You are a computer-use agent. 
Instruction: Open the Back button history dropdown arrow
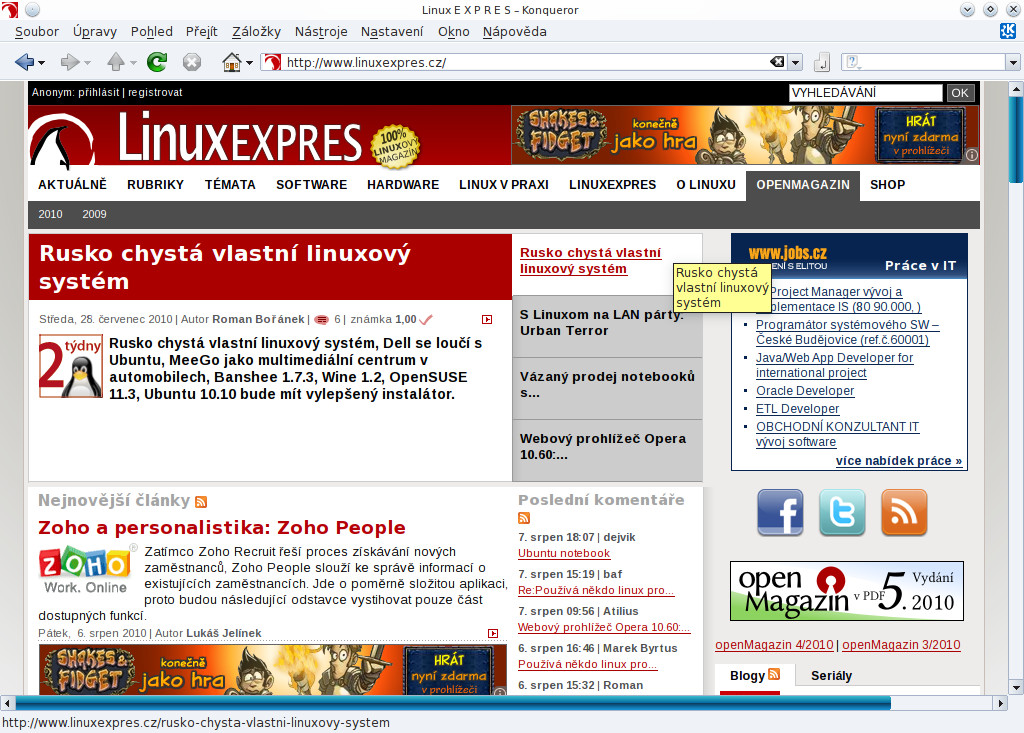click(41, 63)
